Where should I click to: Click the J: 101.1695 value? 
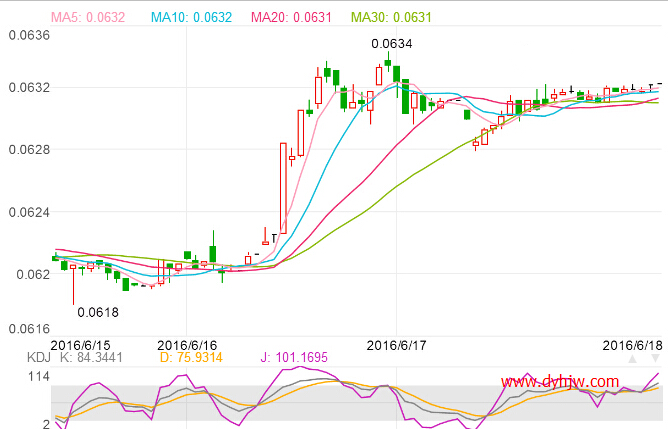click(x=294, y=357)
